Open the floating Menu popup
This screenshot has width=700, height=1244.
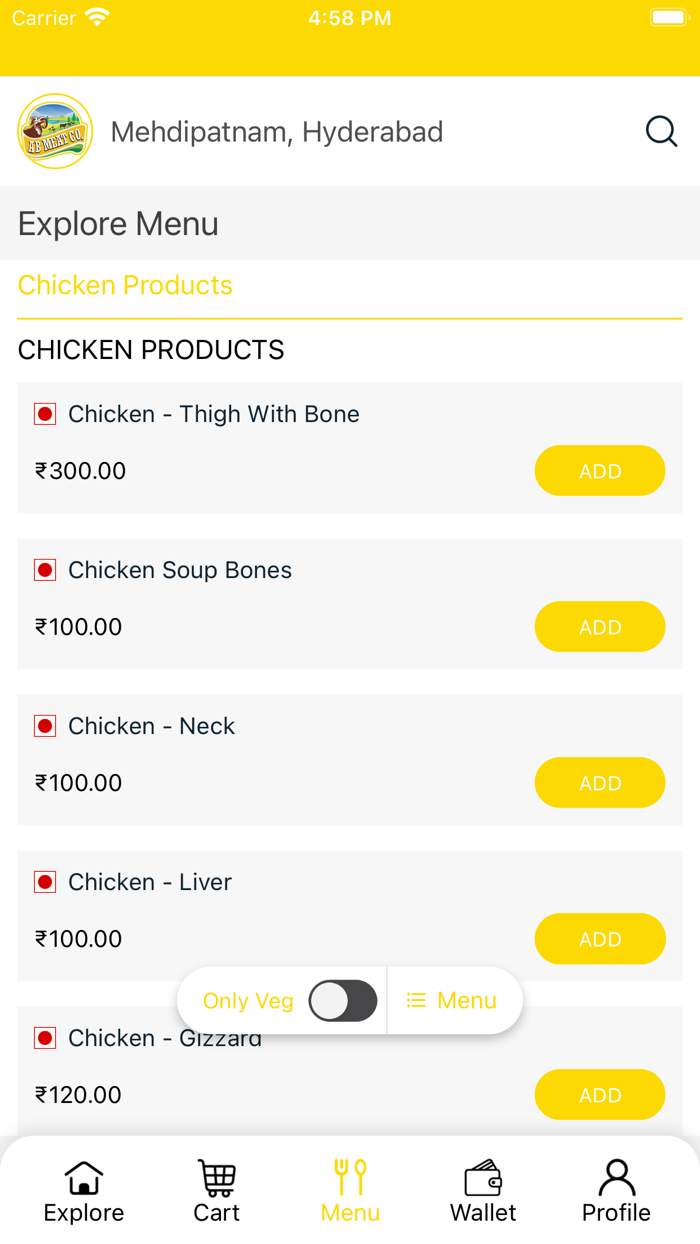pos(455,1000)
